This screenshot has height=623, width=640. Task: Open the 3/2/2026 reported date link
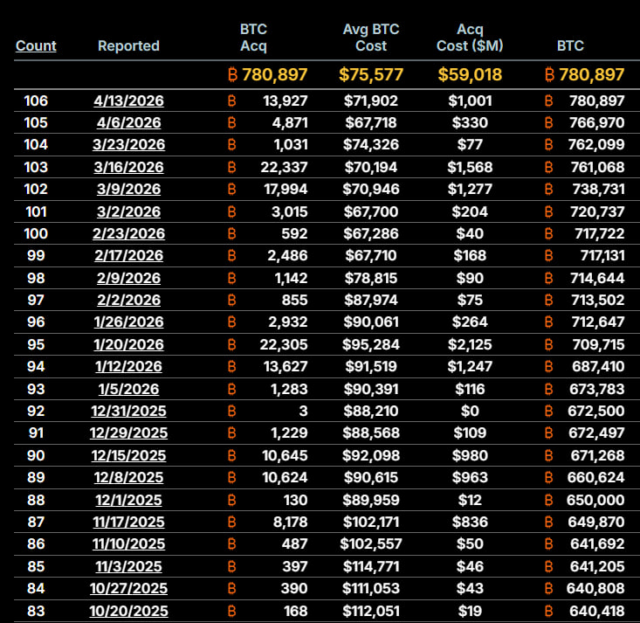point(129,212)
